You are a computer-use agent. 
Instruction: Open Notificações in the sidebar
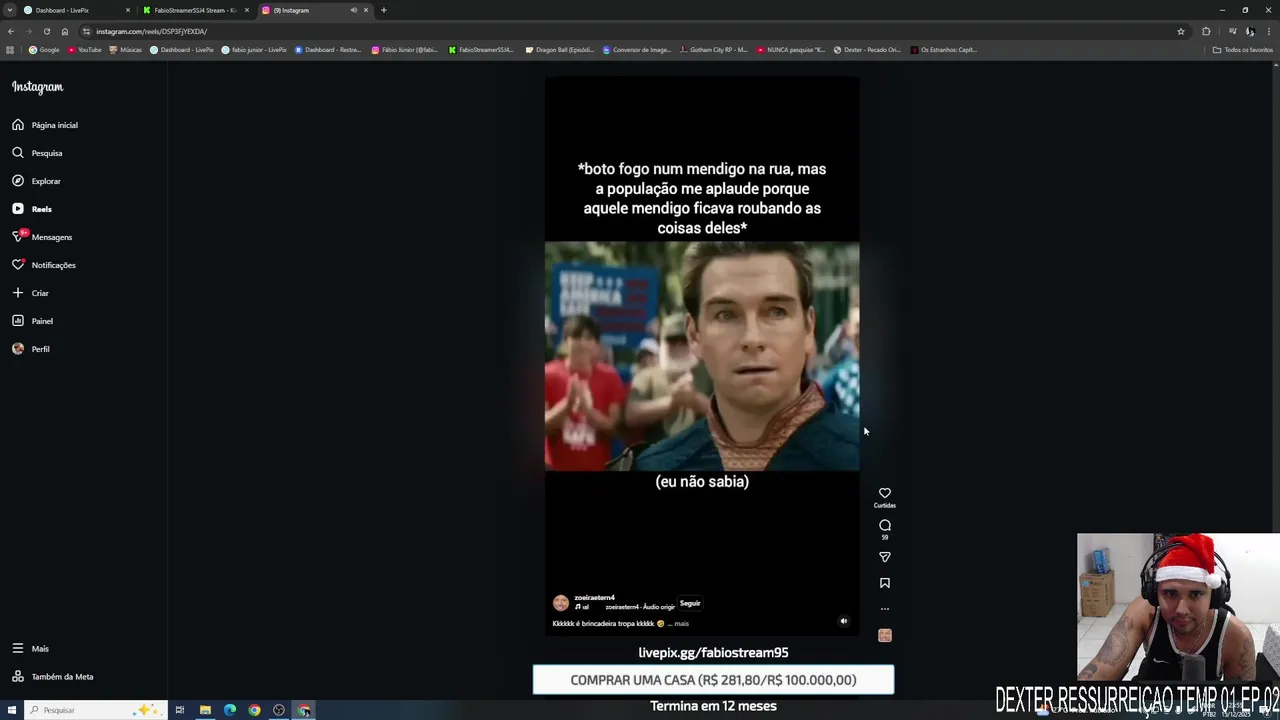(x=44, y=265)
